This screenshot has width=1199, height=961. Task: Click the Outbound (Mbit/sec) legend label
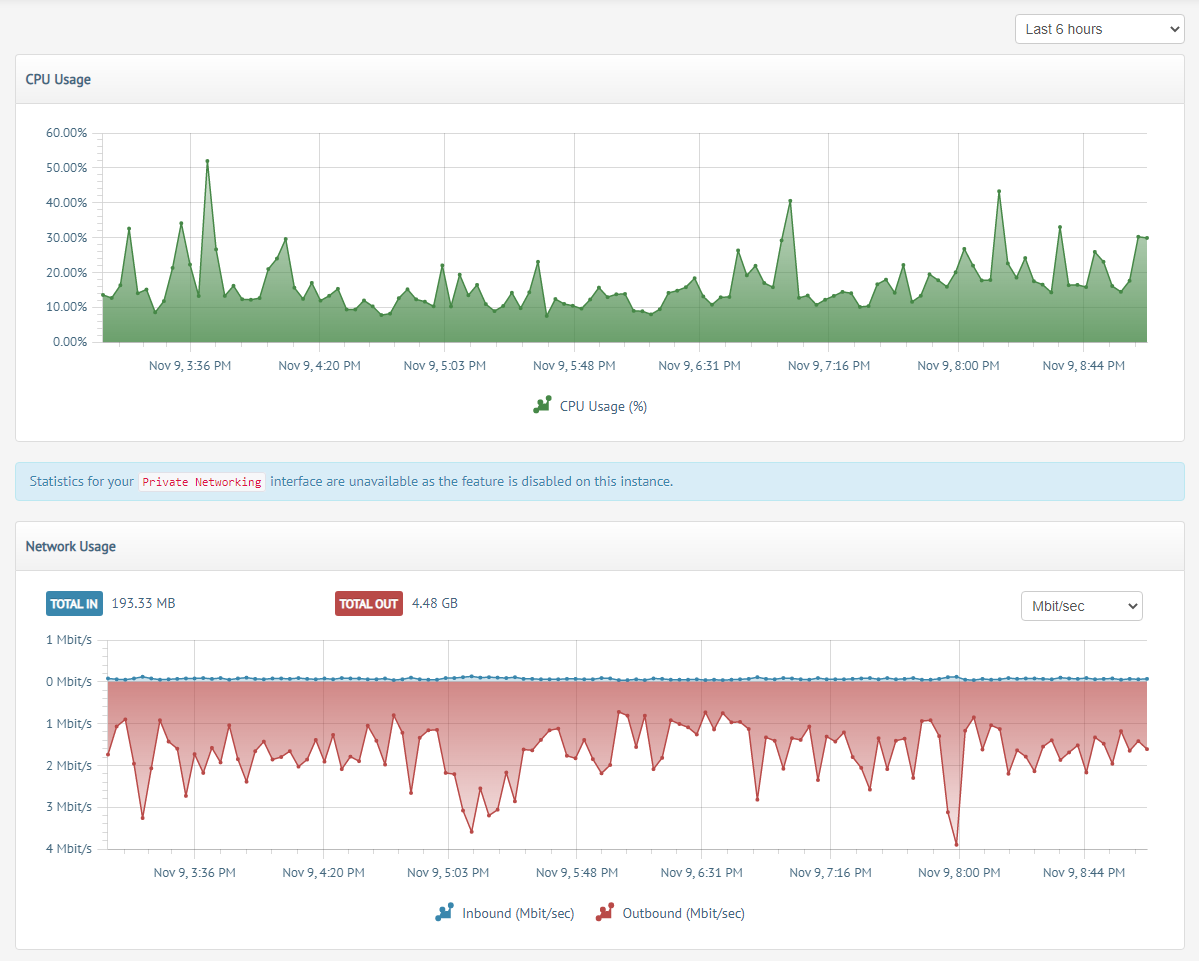(684, 914)
